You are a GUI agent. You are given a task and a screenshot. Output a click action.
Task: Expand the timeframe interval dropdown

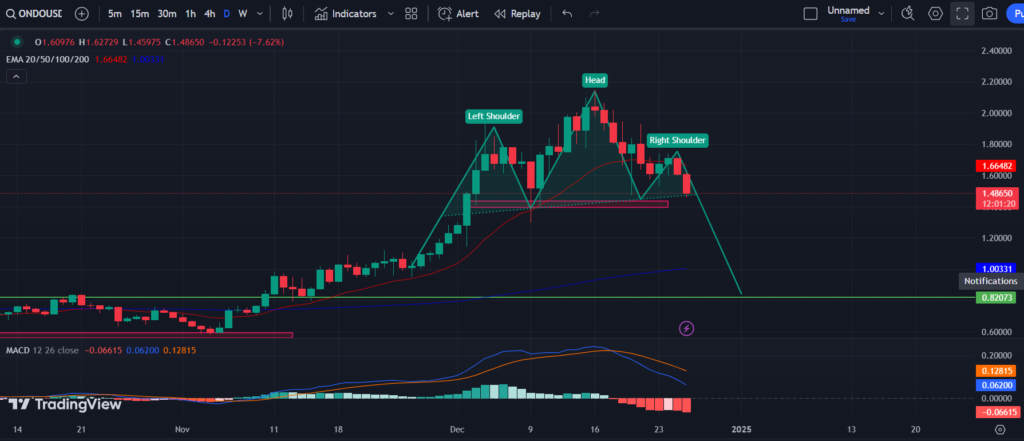pyautogui.click(x=261, y=14)
